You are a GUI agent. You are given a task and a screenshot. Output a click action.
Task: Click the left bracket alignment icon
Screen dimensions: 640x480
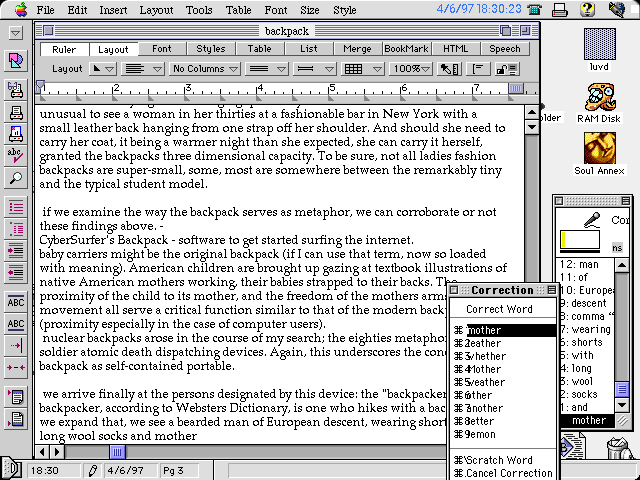[478, 69]
